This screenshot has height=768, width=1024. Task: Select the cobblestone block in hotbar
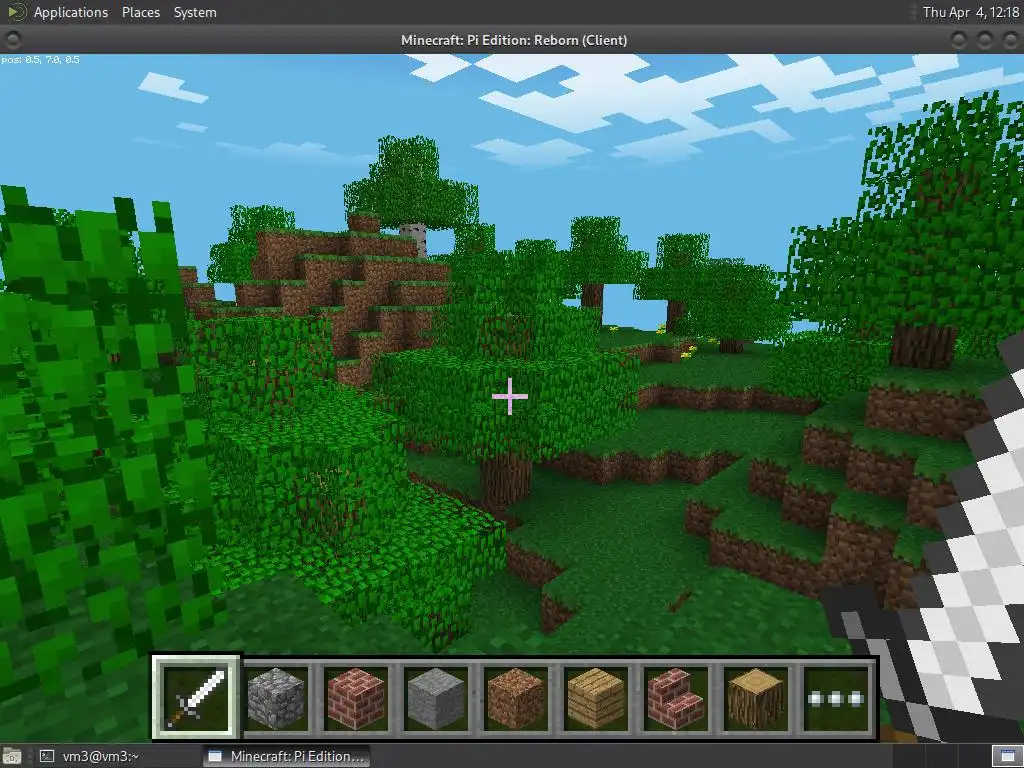click(x=277, y=697)
